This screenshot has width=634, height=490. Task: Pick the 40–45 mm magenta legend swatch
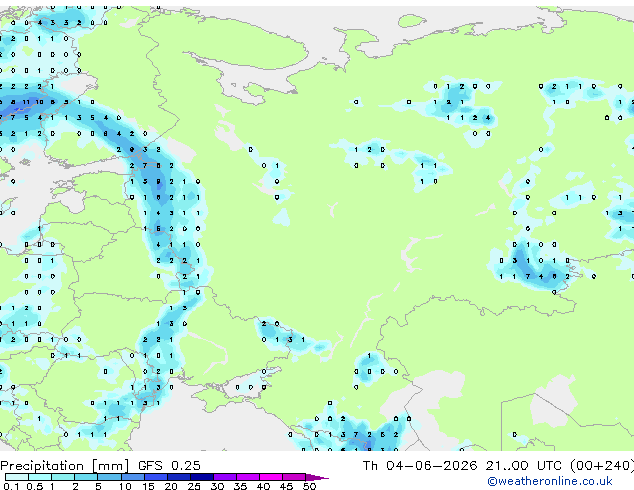[x=271, y=477]
